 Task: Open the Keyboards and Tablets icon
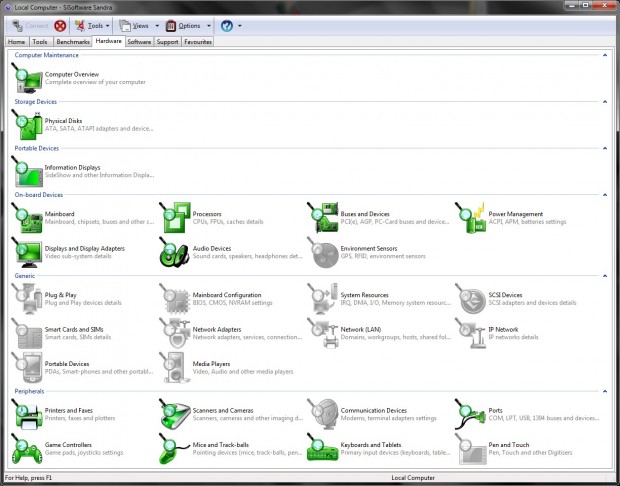323,449
